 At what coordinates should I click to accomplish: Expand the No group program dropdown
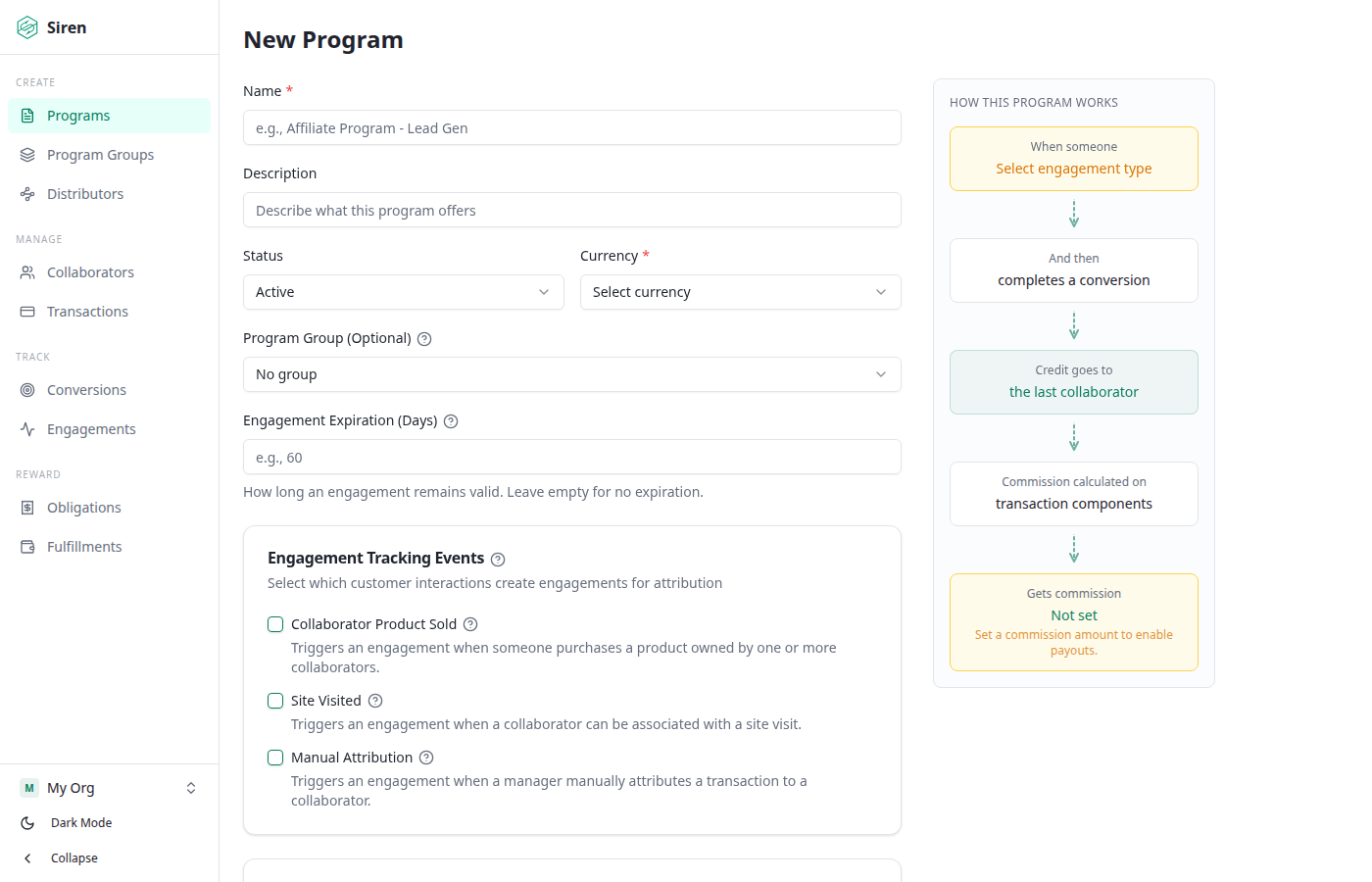coord(571,374)
